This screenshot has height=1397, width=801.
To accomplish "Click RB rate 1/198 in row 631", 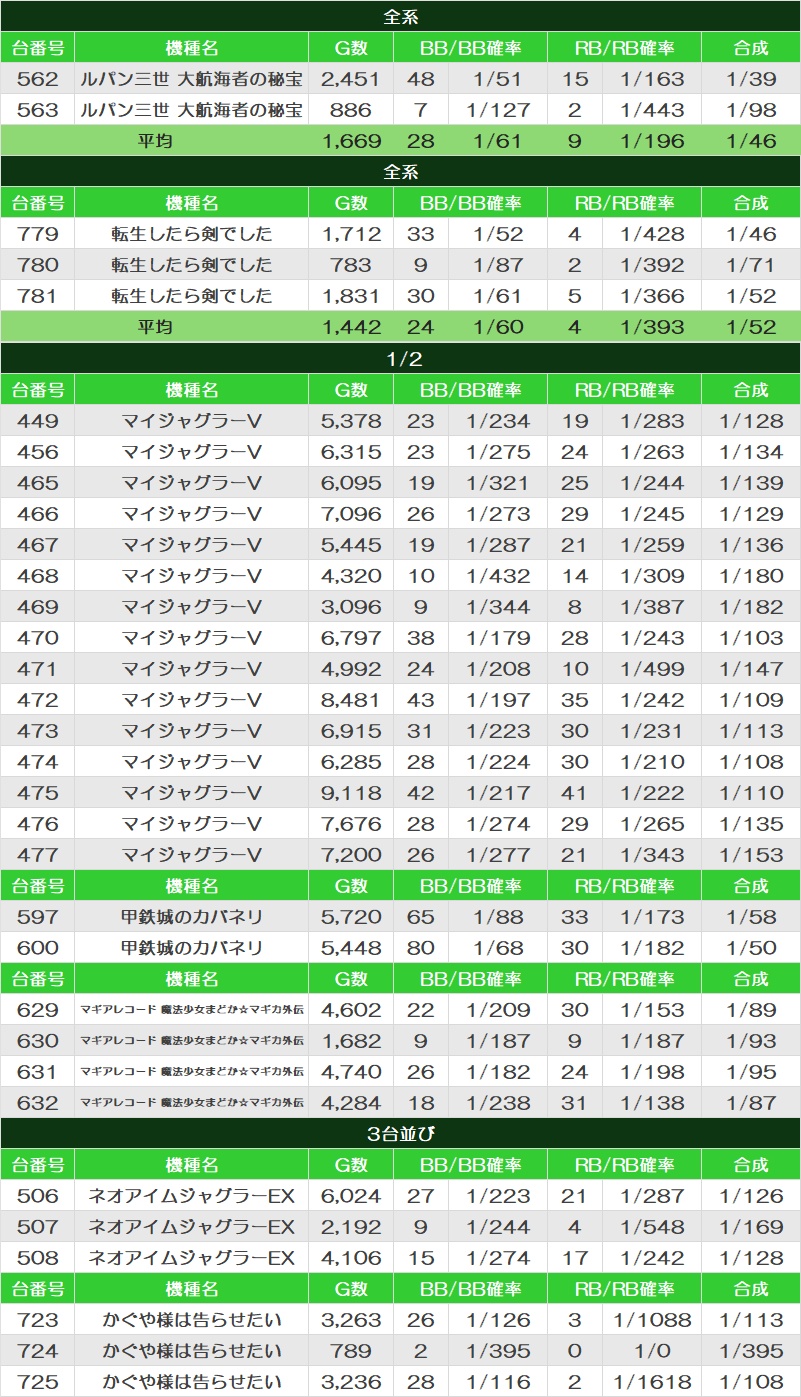I will (652, 1072).
